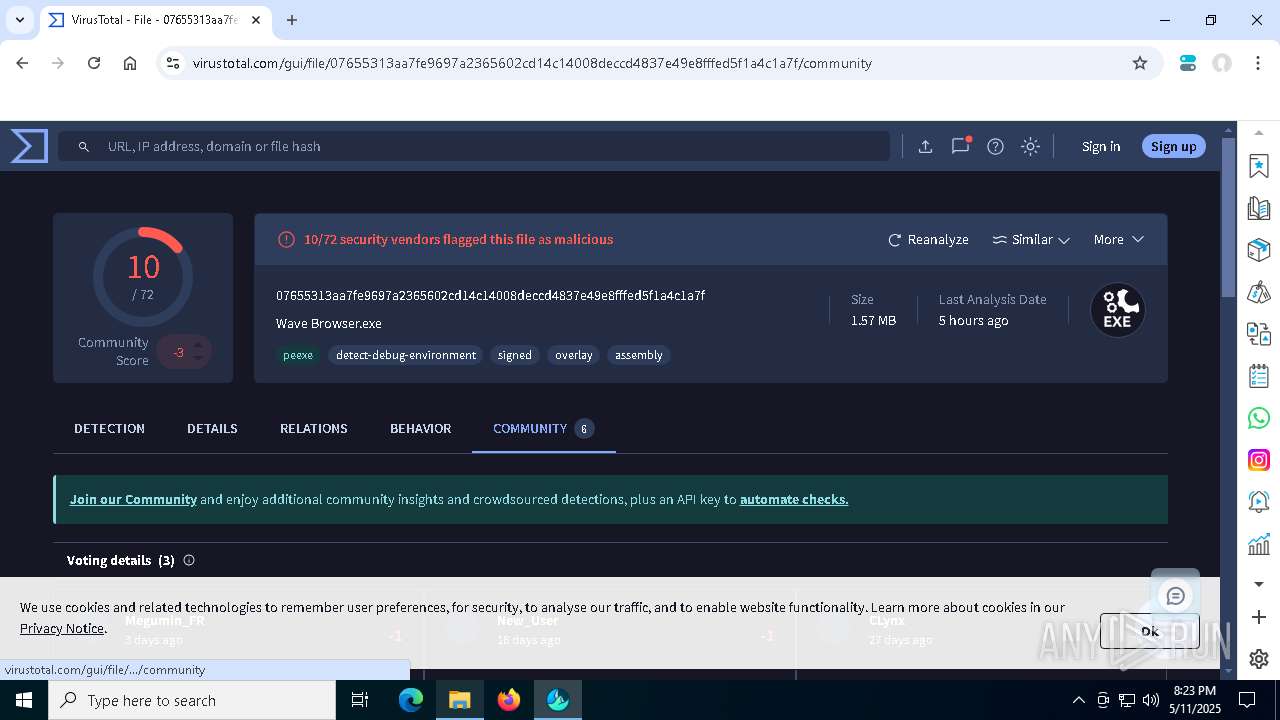Open sidebar Instagram icon

tap(1259, 460)
